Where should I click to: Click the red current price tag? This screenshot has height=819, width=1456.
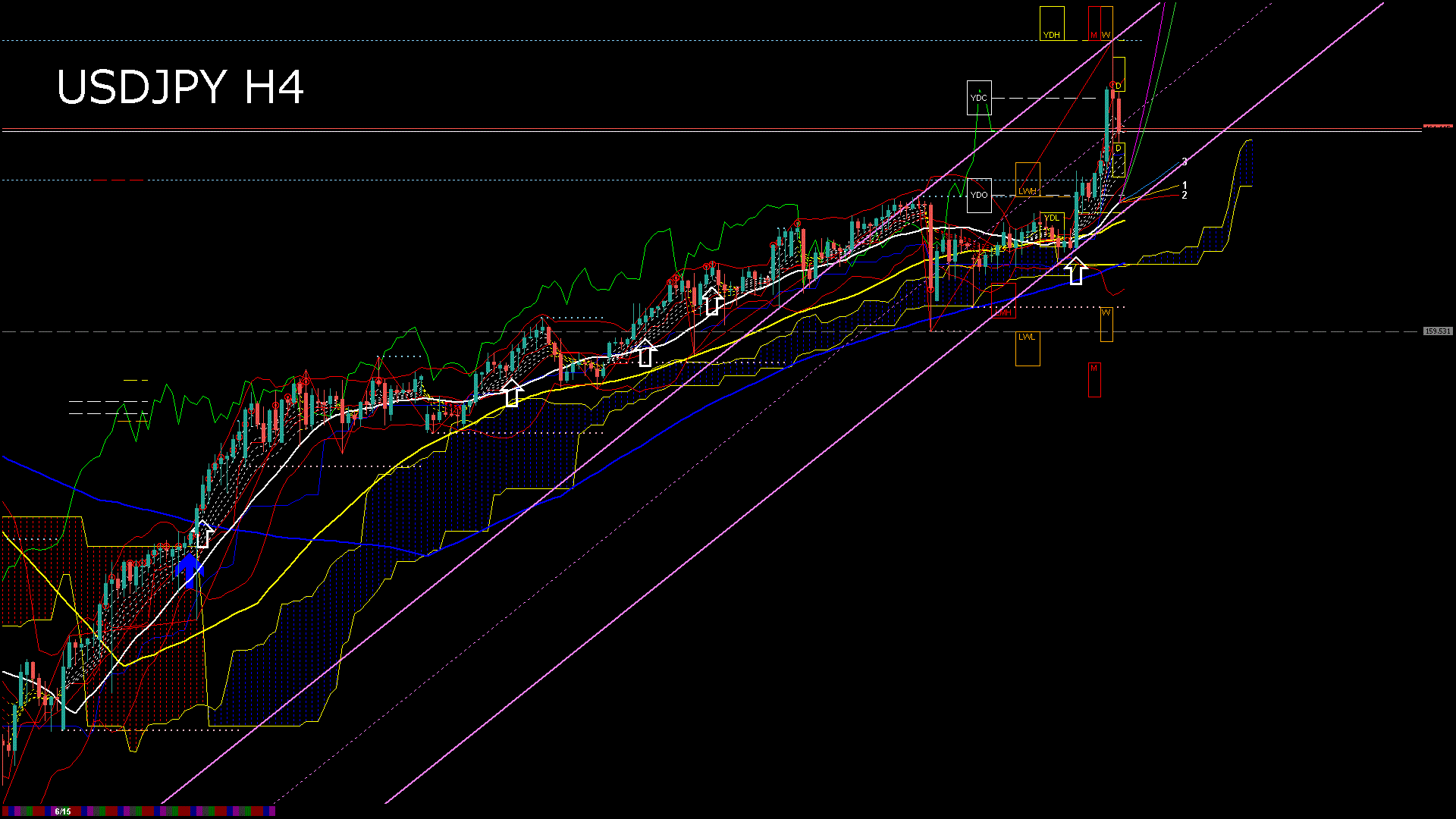(1439, 126)
